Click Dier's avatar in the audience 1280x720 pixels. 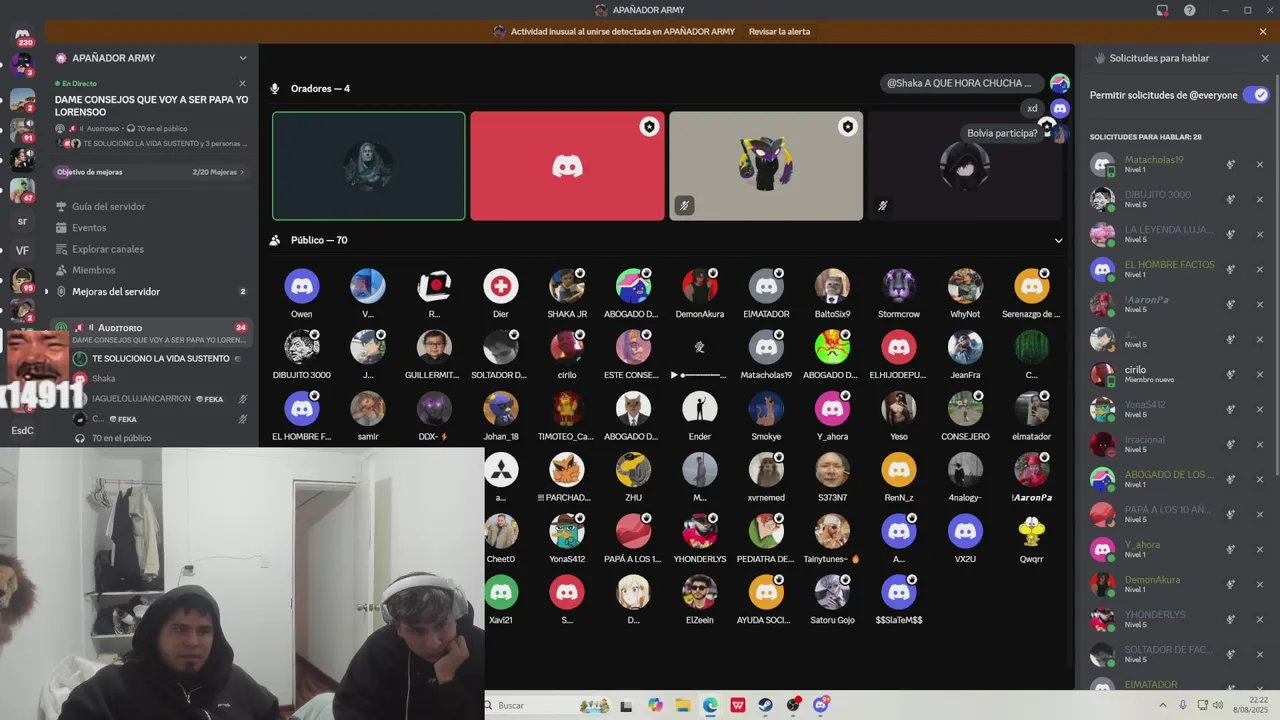tap(501, 286)
